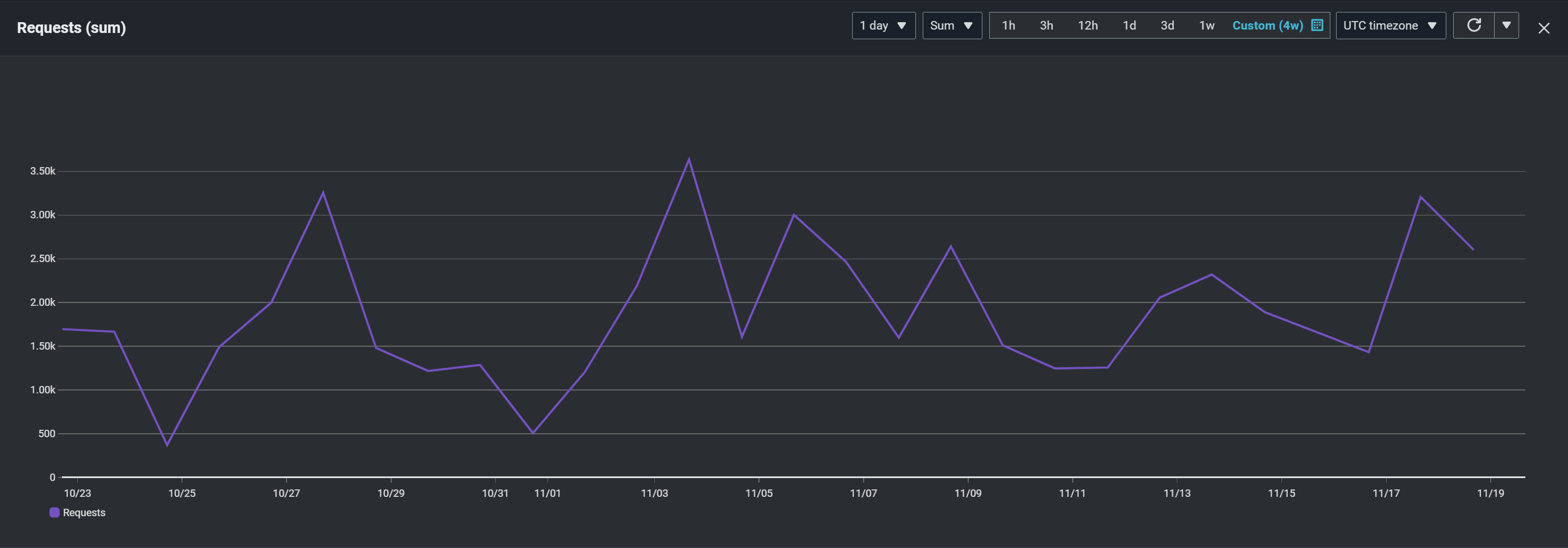Switch to 12h time range
Viewport: 1568px width, 548px height.
click(x=1088, y=26)
